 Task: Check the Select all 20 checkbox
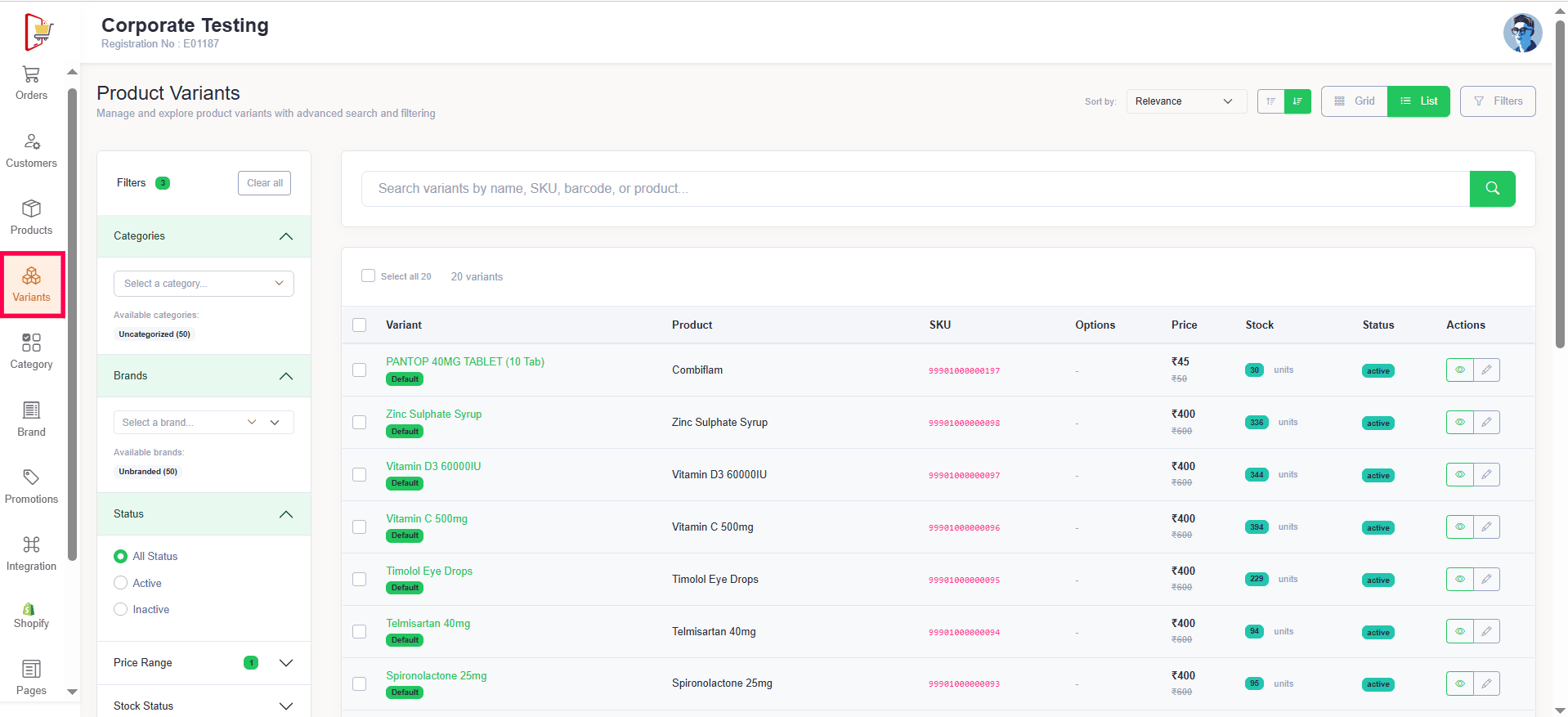368,276
